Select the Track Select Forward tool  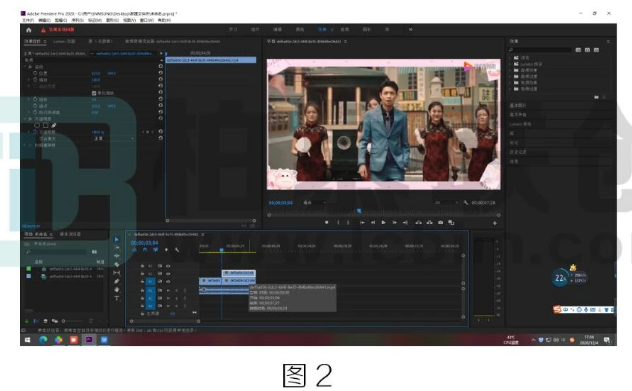pos(117,247)
